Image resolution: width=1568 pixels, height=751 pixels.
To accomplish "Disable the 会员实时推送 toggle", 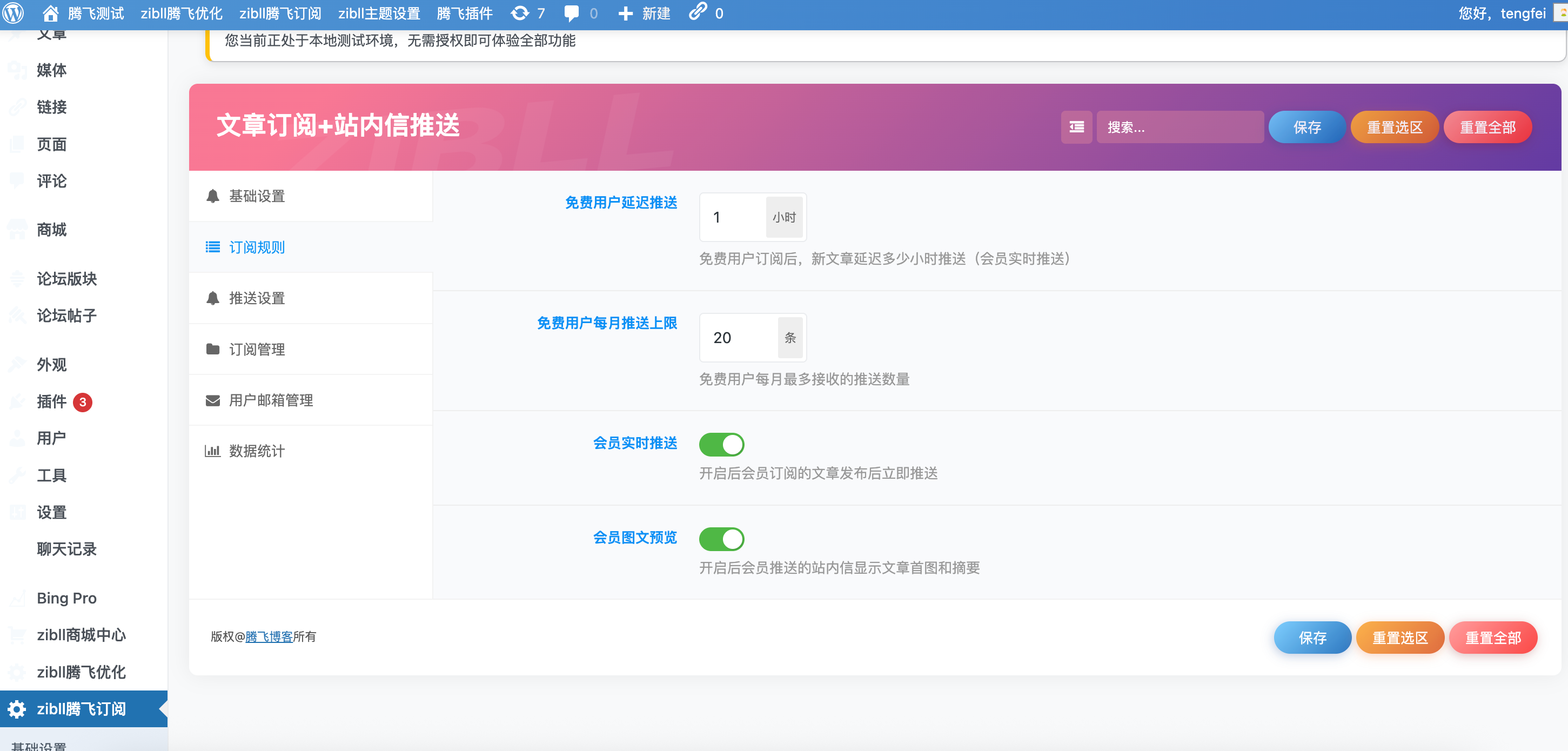I will point(722,444).
